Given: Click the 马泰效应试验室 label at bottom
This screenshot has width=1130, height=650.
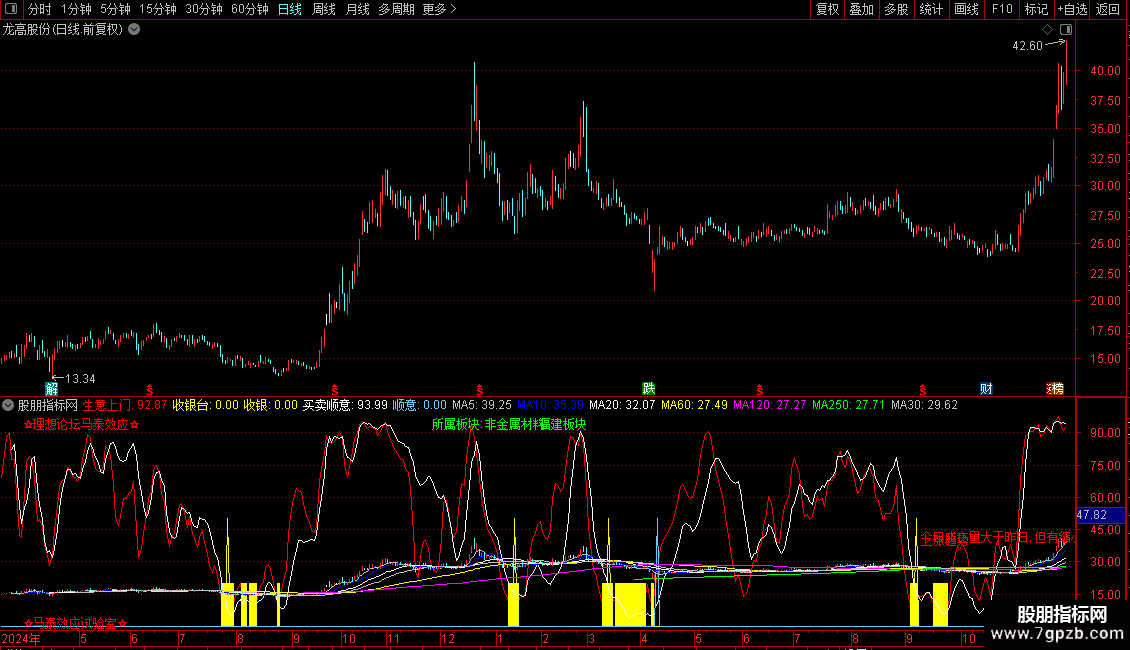Looking at the screenshot, I should [76, 623].
